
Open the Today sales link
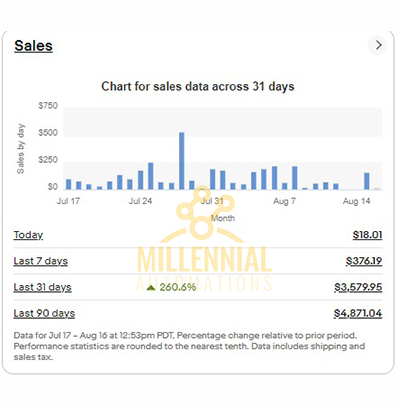[x=28, y=235]
